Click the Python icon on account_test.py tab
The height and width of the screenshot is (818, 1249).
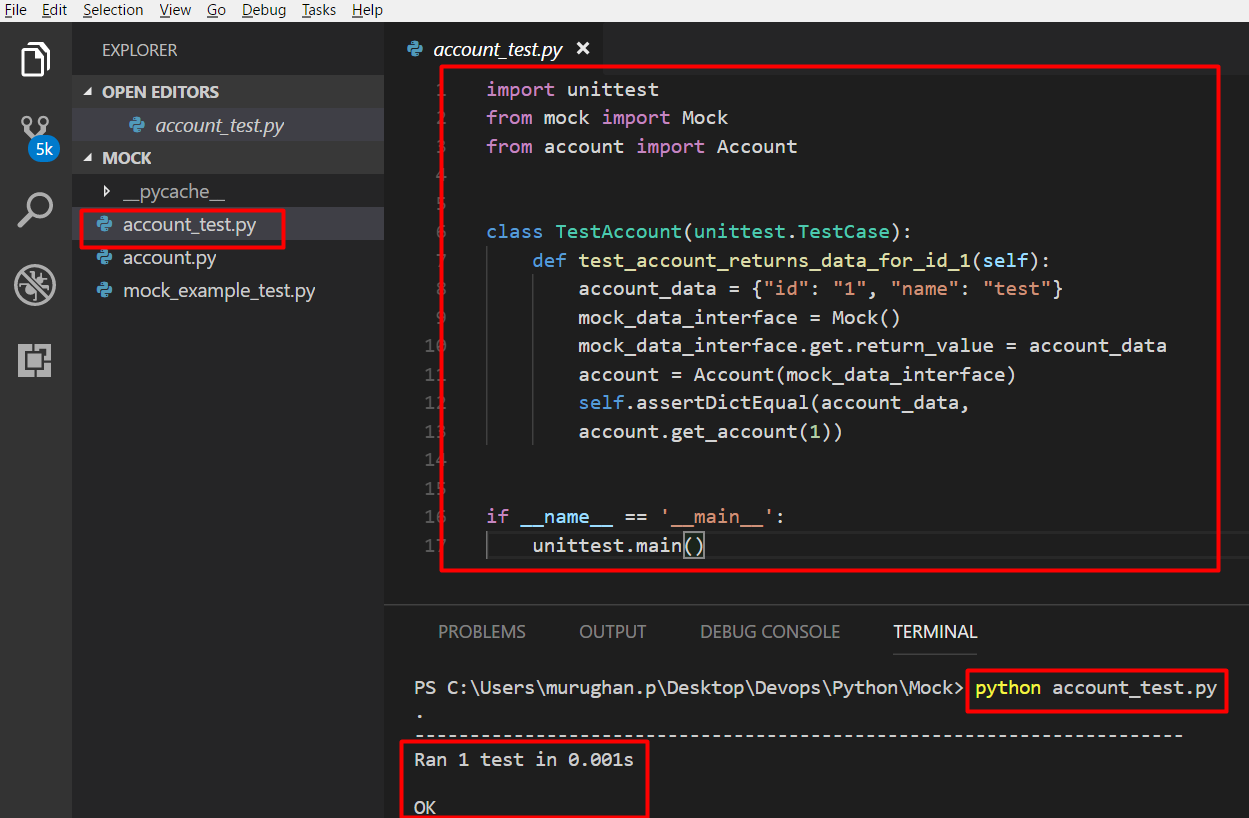pos(415,49)
